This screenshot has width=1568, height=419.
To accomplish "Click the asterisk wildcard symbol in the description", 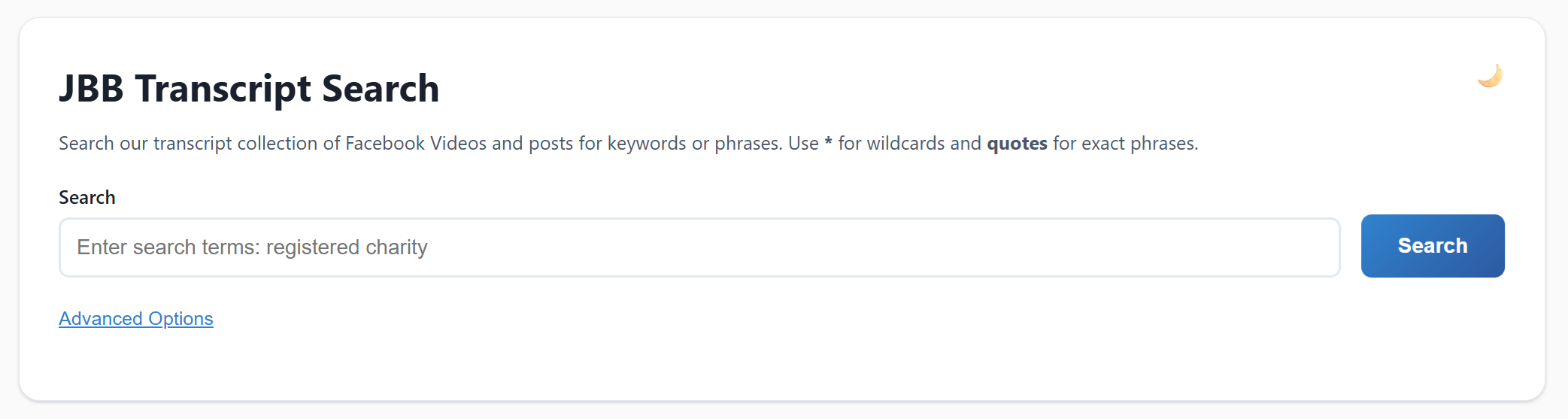I will point(829,141).
